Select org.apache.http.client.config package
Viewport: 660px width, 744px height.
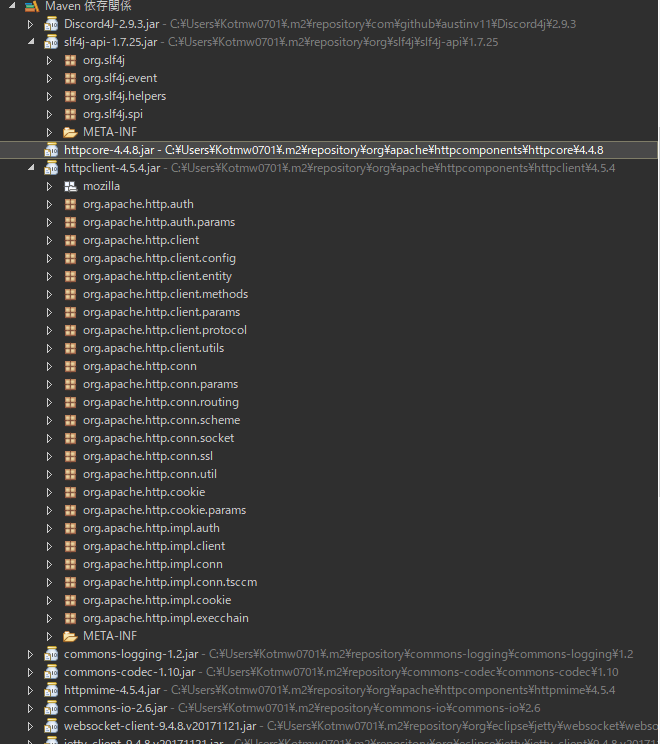(159, 258)
